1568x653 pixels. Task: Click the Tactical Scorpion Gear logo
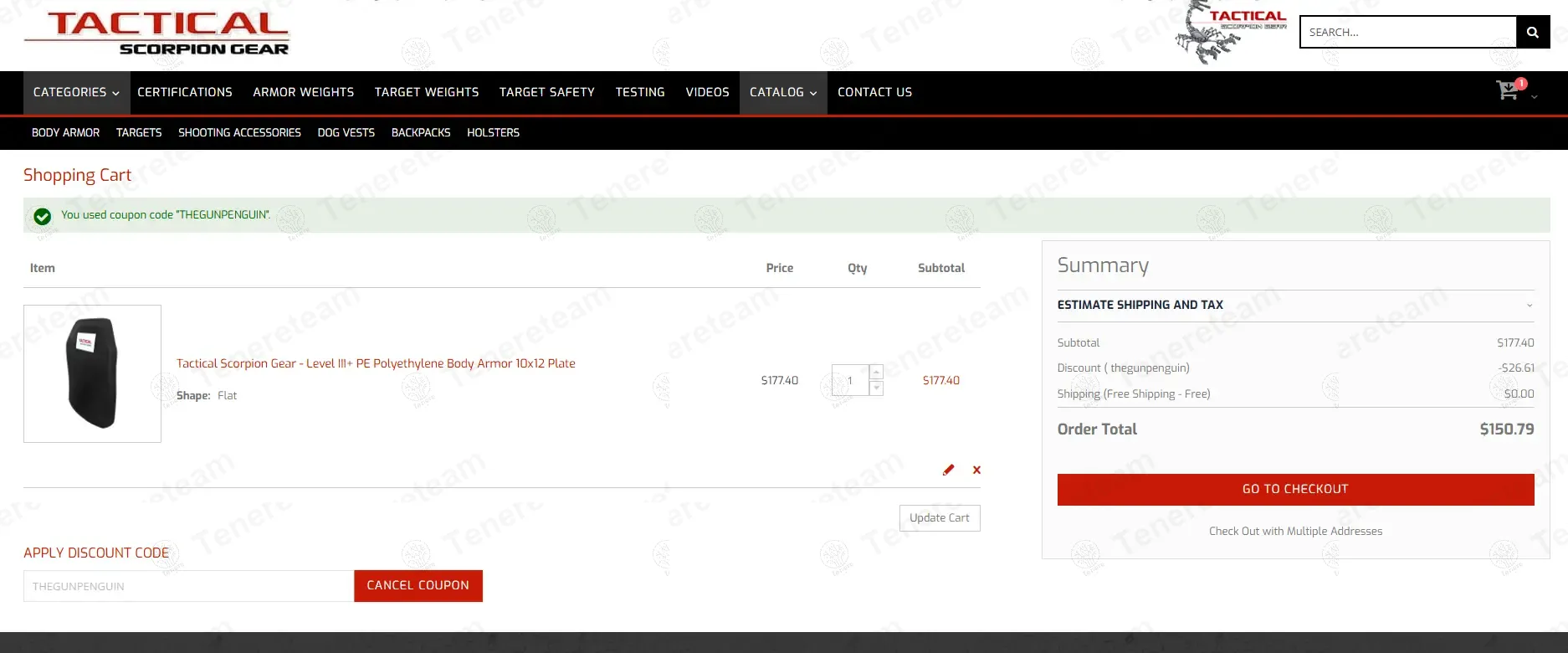pyautogui.click(x=156, y=33)
